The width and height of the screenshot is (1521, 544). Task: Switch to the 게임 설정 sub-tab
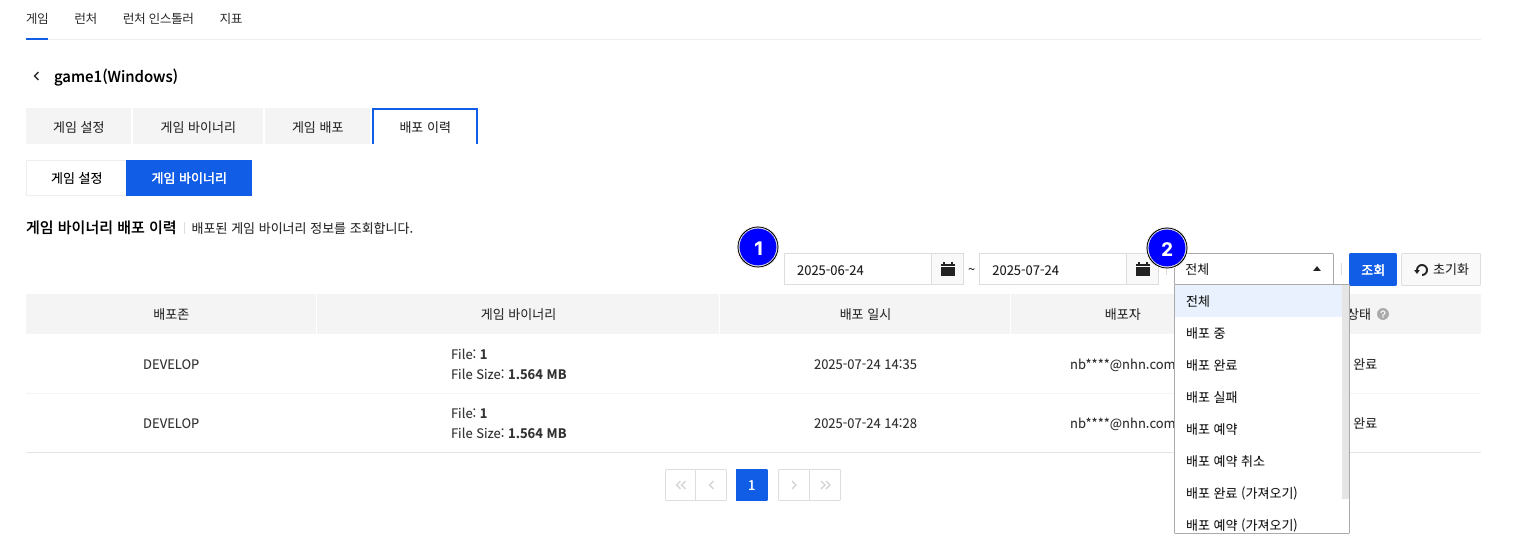coord(76,178)
